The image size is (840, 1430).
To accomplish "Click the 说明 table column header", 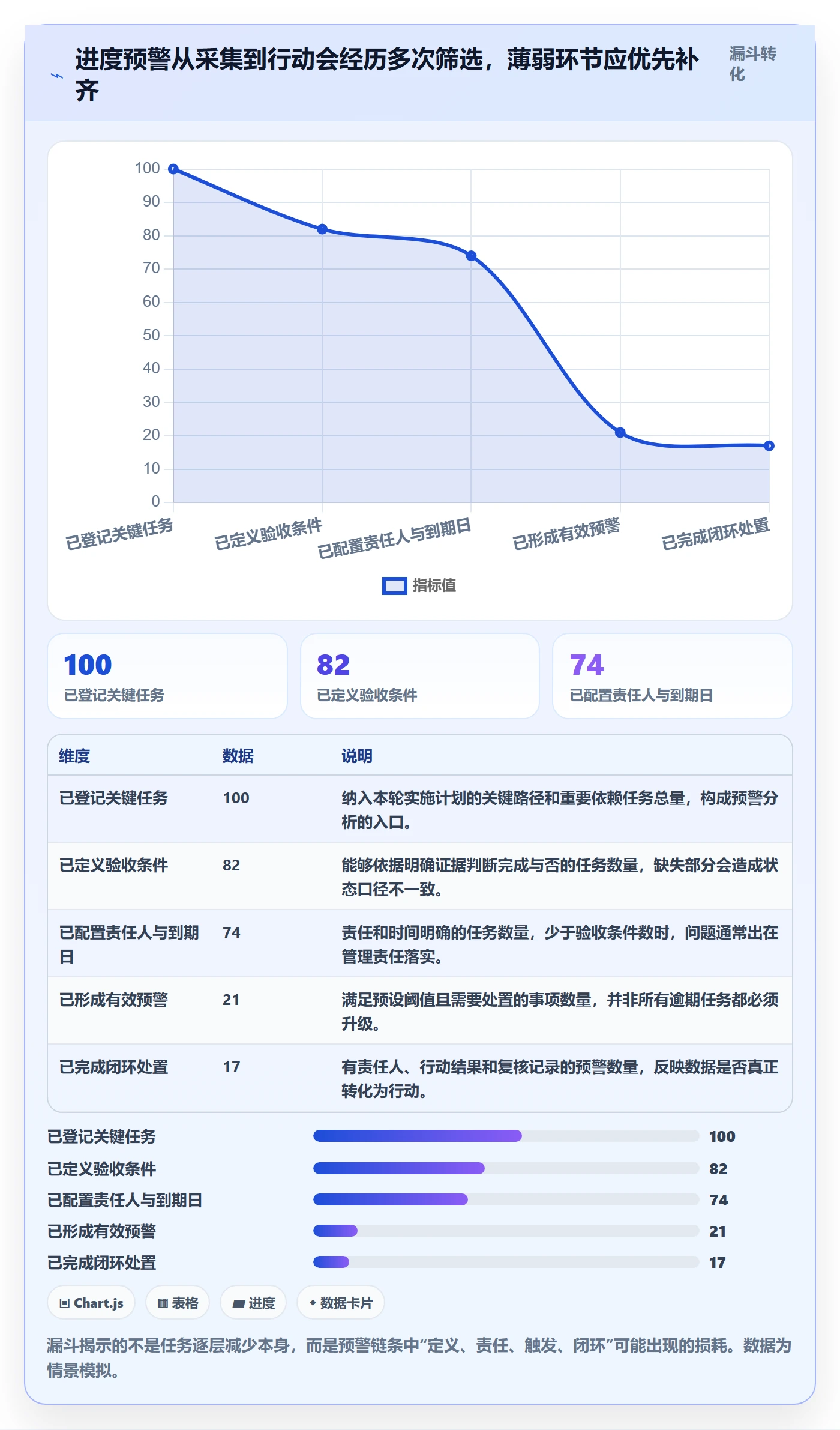I will [x=357, y=756].
